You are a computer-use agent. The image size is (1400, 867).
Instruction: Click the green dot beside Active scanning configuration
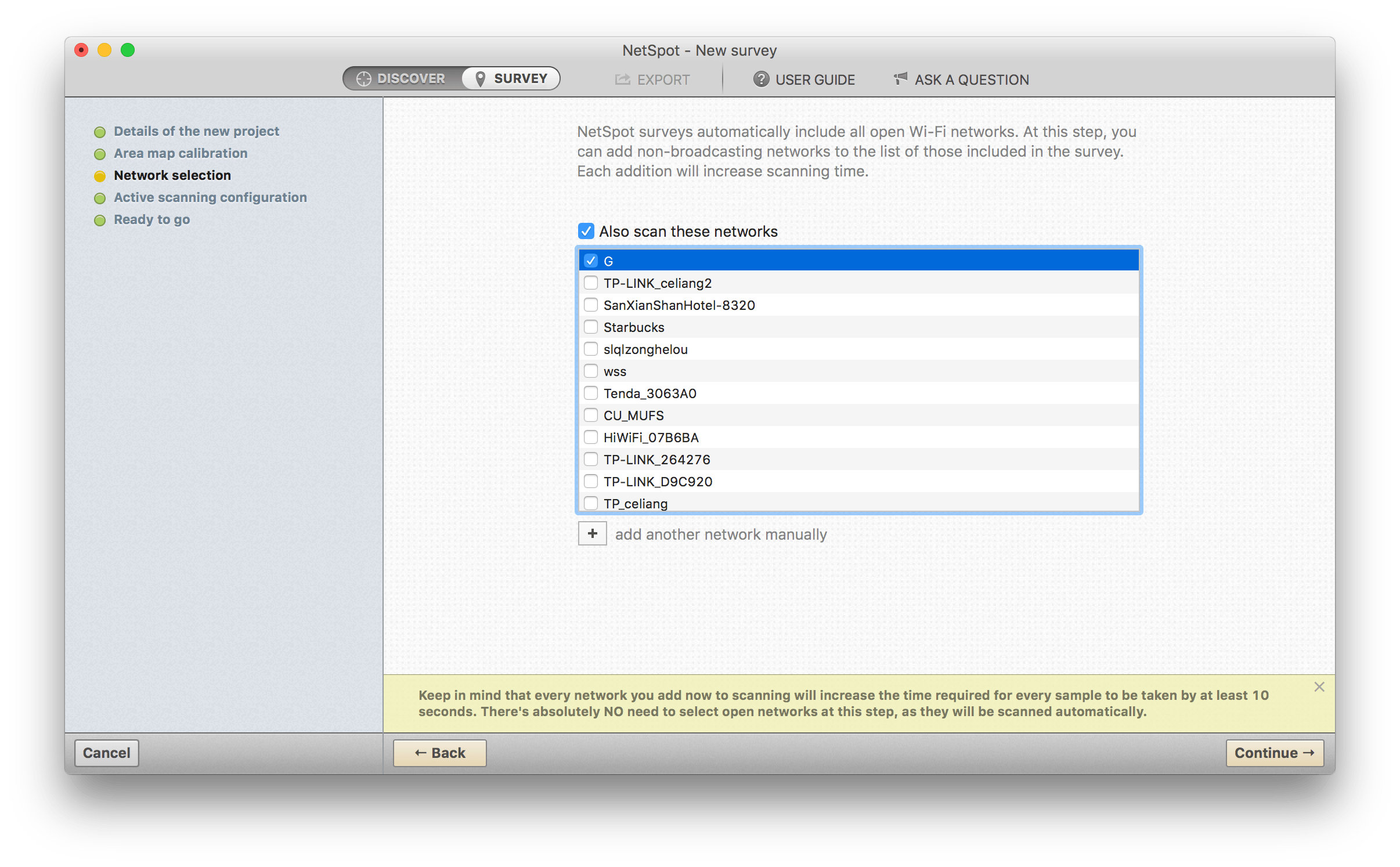(100, 198)
